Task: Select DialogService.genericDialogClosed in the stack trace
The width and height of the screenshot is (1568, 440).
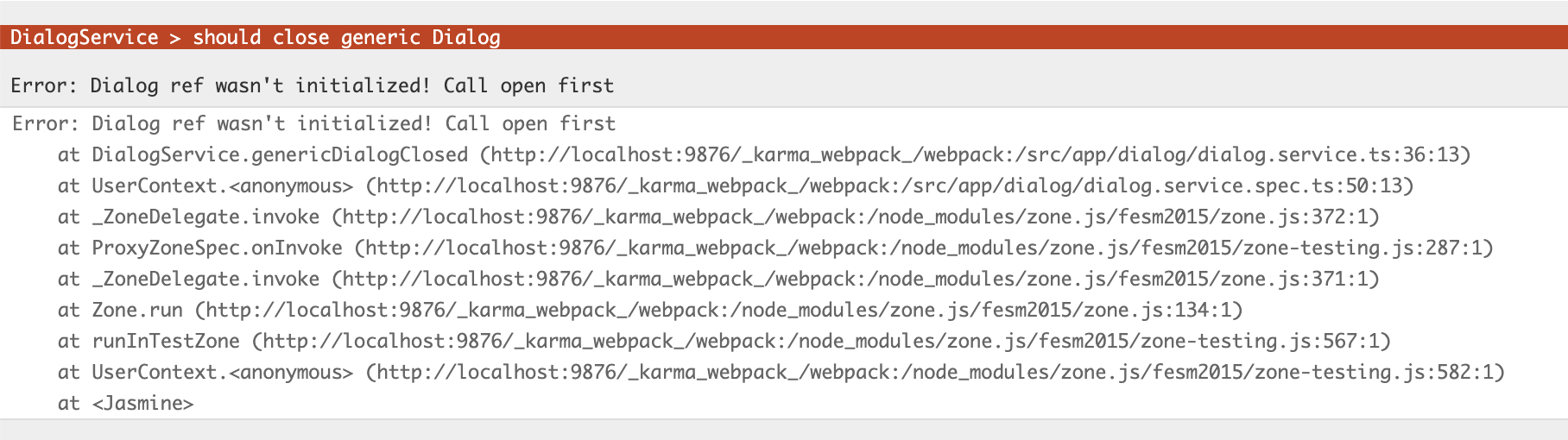Action: (280, 154)
